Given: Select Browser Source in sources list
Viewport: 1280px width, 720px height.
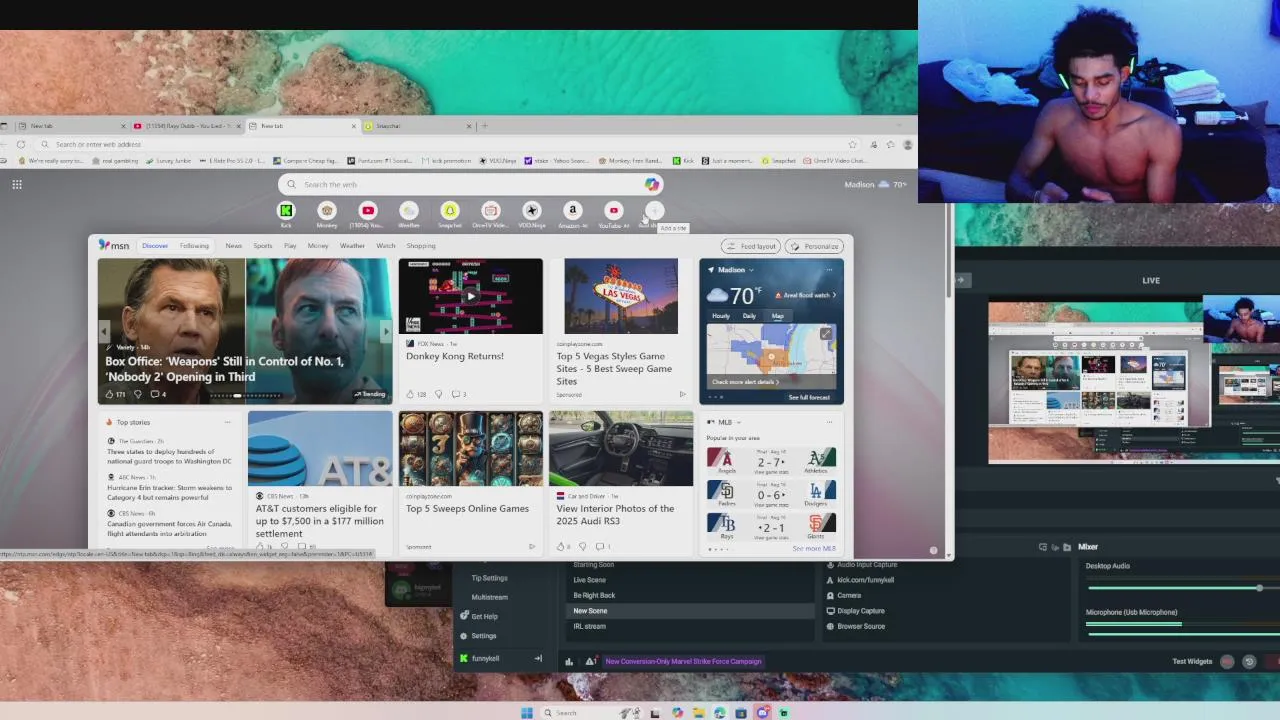Looking at the screenshot, I should pyautogui.click(x=861, y=627).
